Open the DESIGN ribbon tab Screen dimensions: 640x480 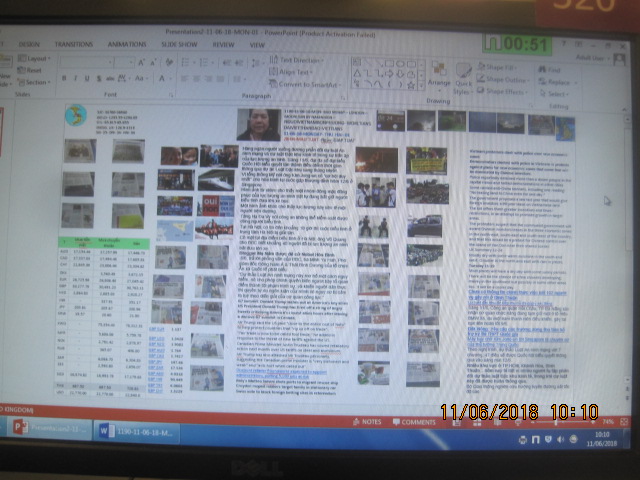pos(29,44)
